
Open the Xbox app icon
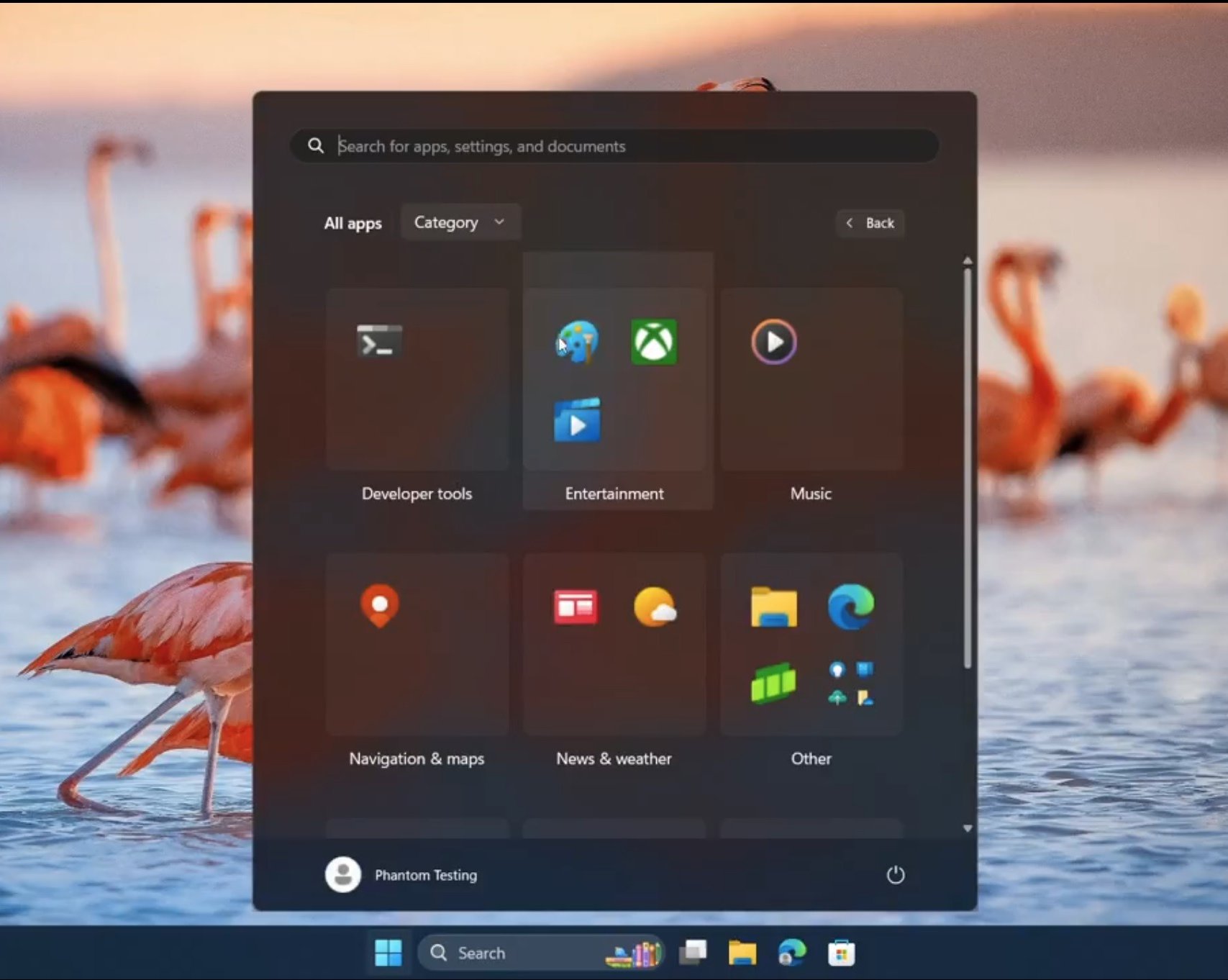pos(654,342)
